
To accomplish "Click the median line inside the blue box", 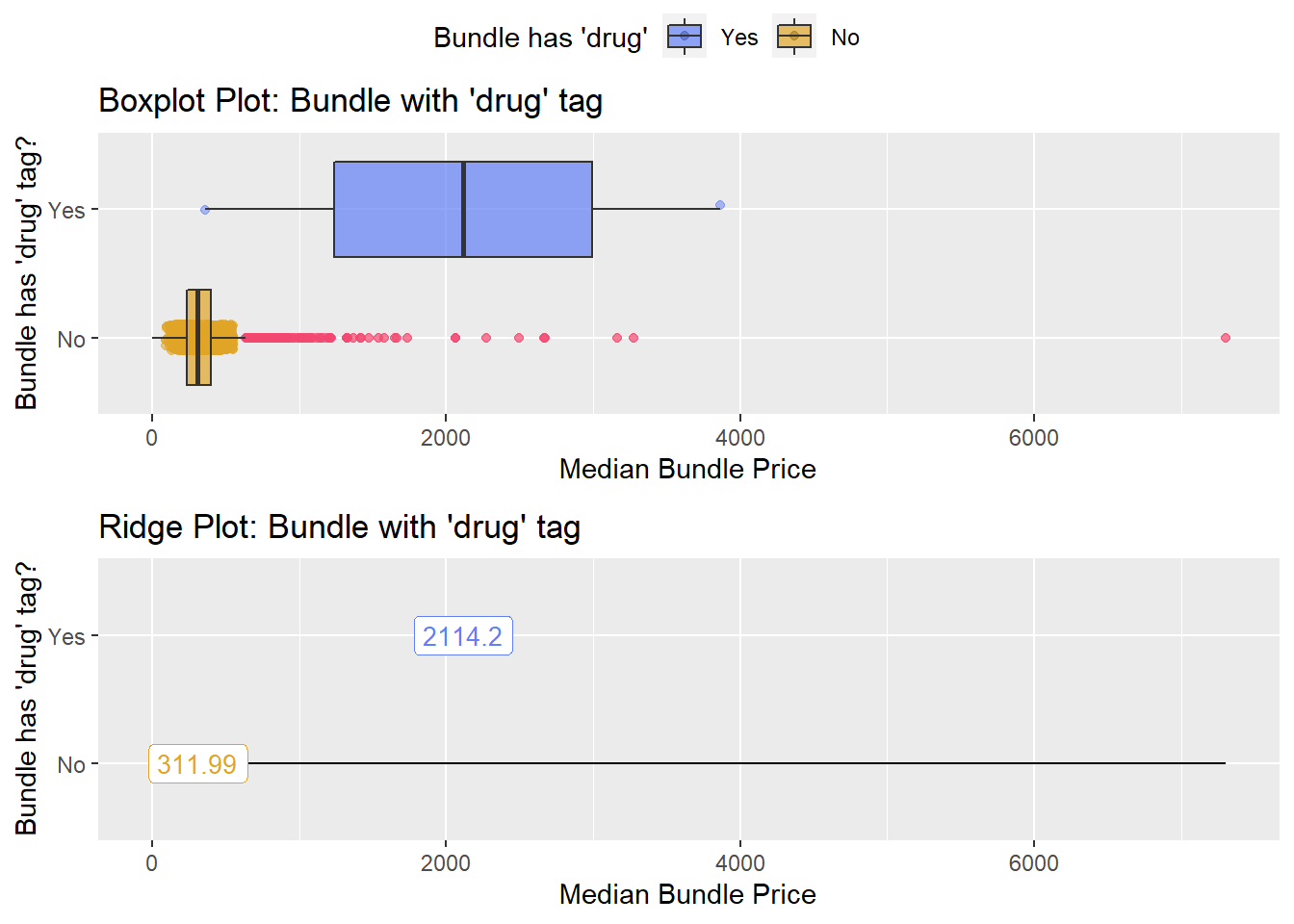I will click(x=463, y=209).
